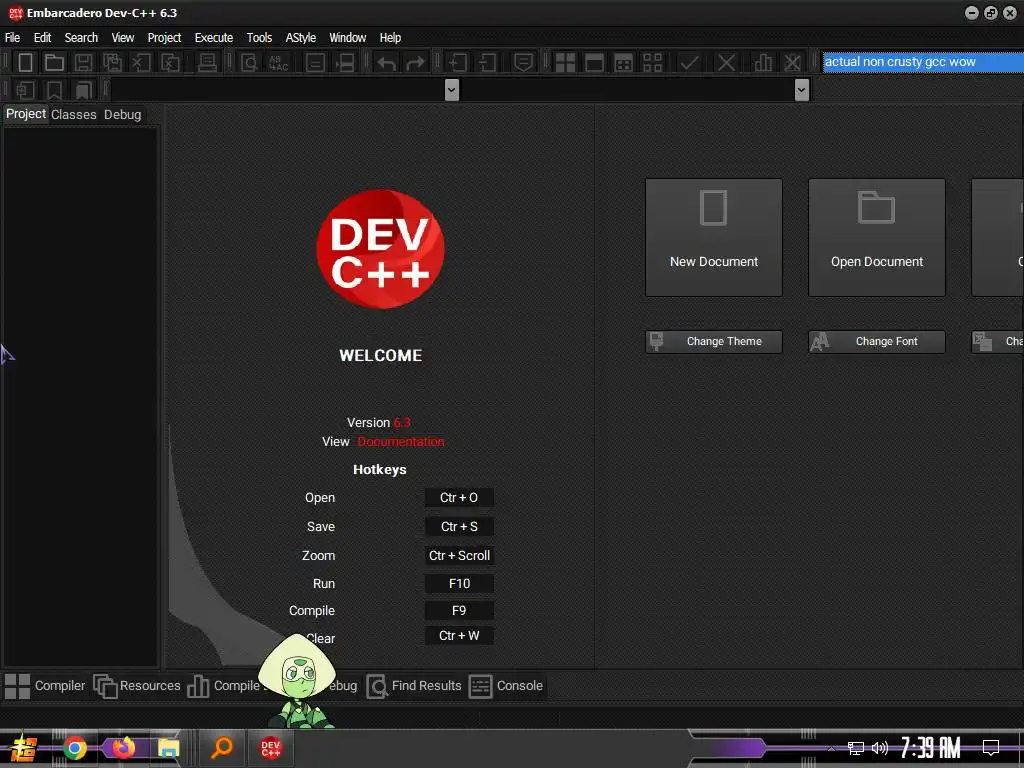Screen dimensions: 1024x768
Task: Click the F10 Run hotkey box
Action: click(459, 584)
